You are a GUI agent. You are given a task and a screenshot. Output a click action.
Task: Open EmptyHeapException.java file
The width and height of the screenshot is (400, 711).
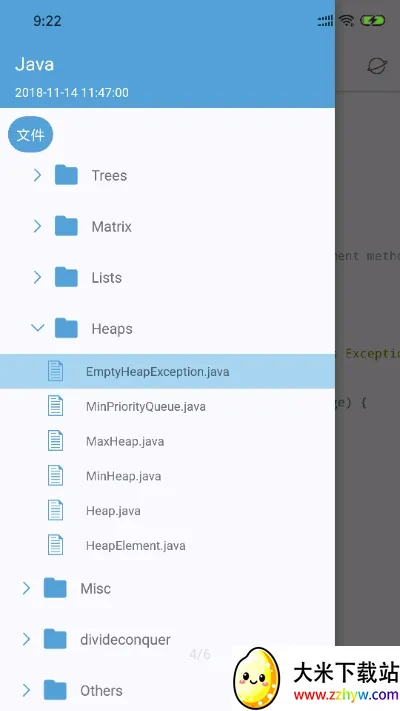tap(167, 371)
